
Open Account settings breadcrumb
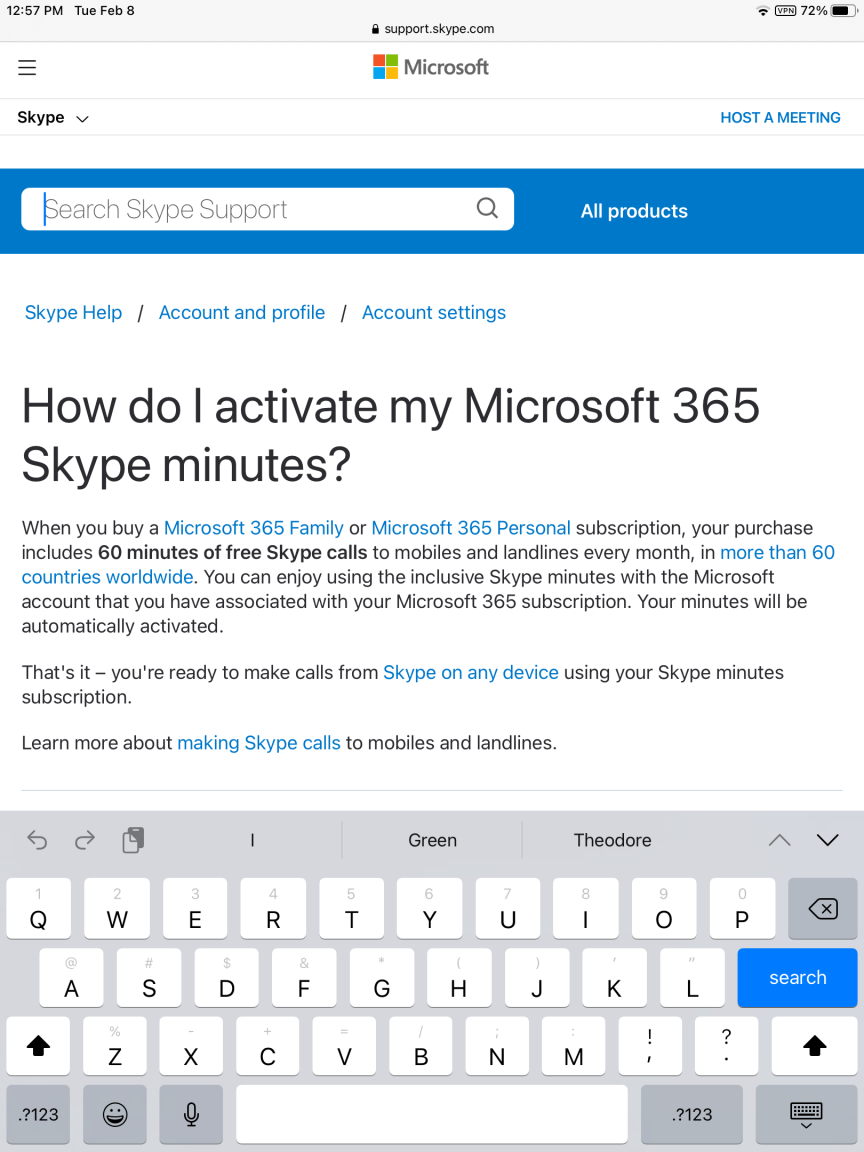pyautogui.click(x=434, y=312)
